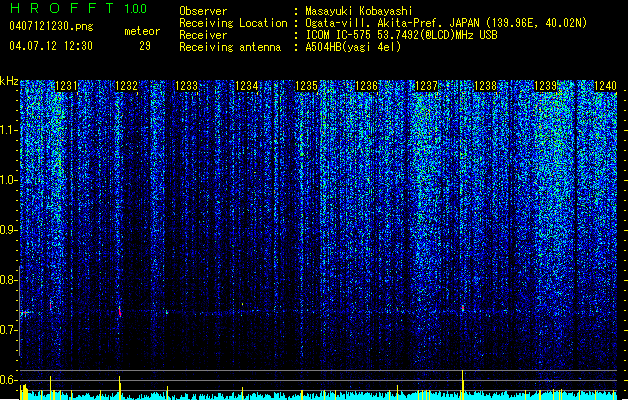Click the 0.7 kHz axis label
The width and height of the screenshot is (629, 400).
(8, 330)
